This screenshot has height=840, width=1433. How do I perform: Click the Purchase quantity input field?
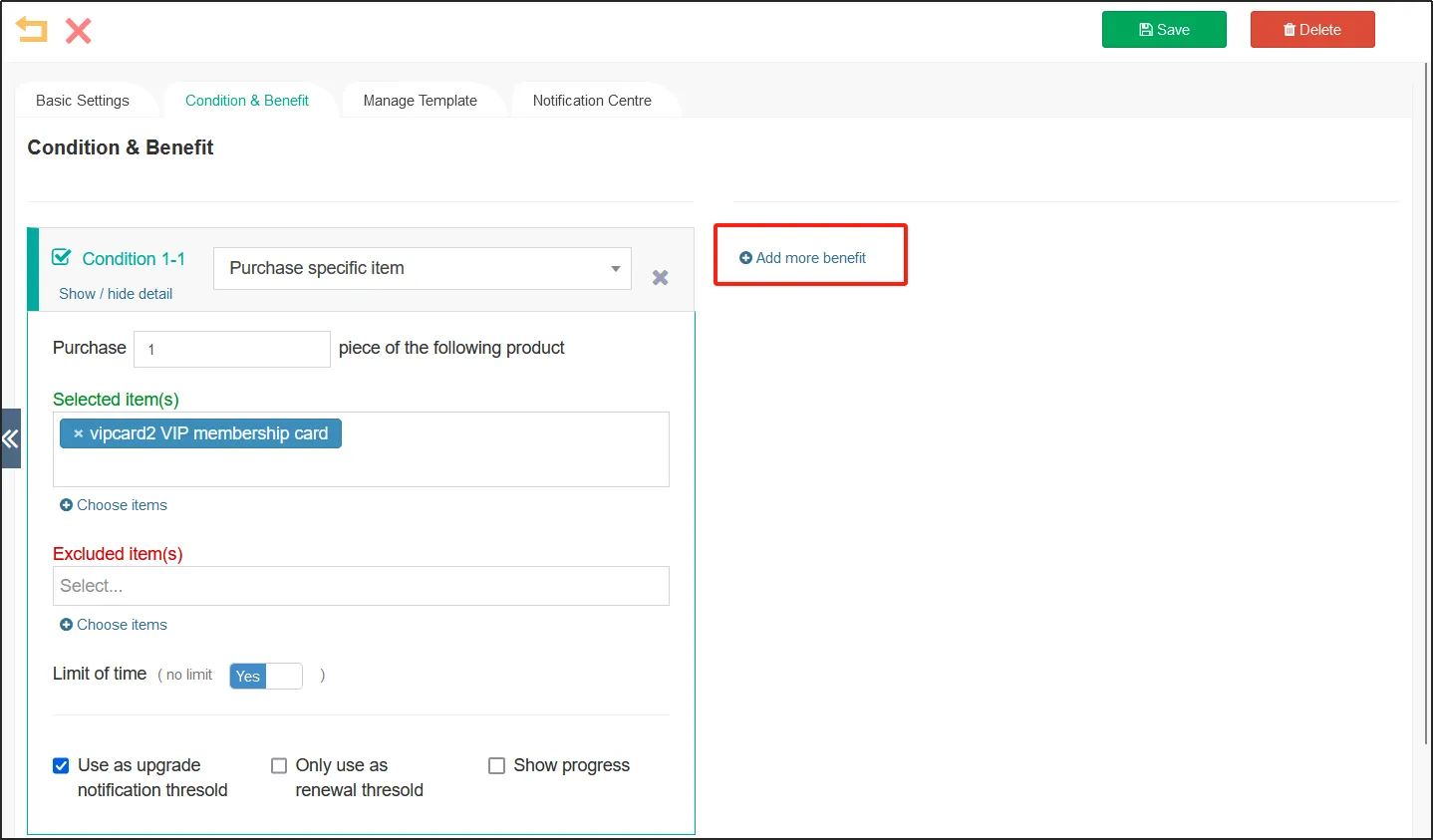232,349
